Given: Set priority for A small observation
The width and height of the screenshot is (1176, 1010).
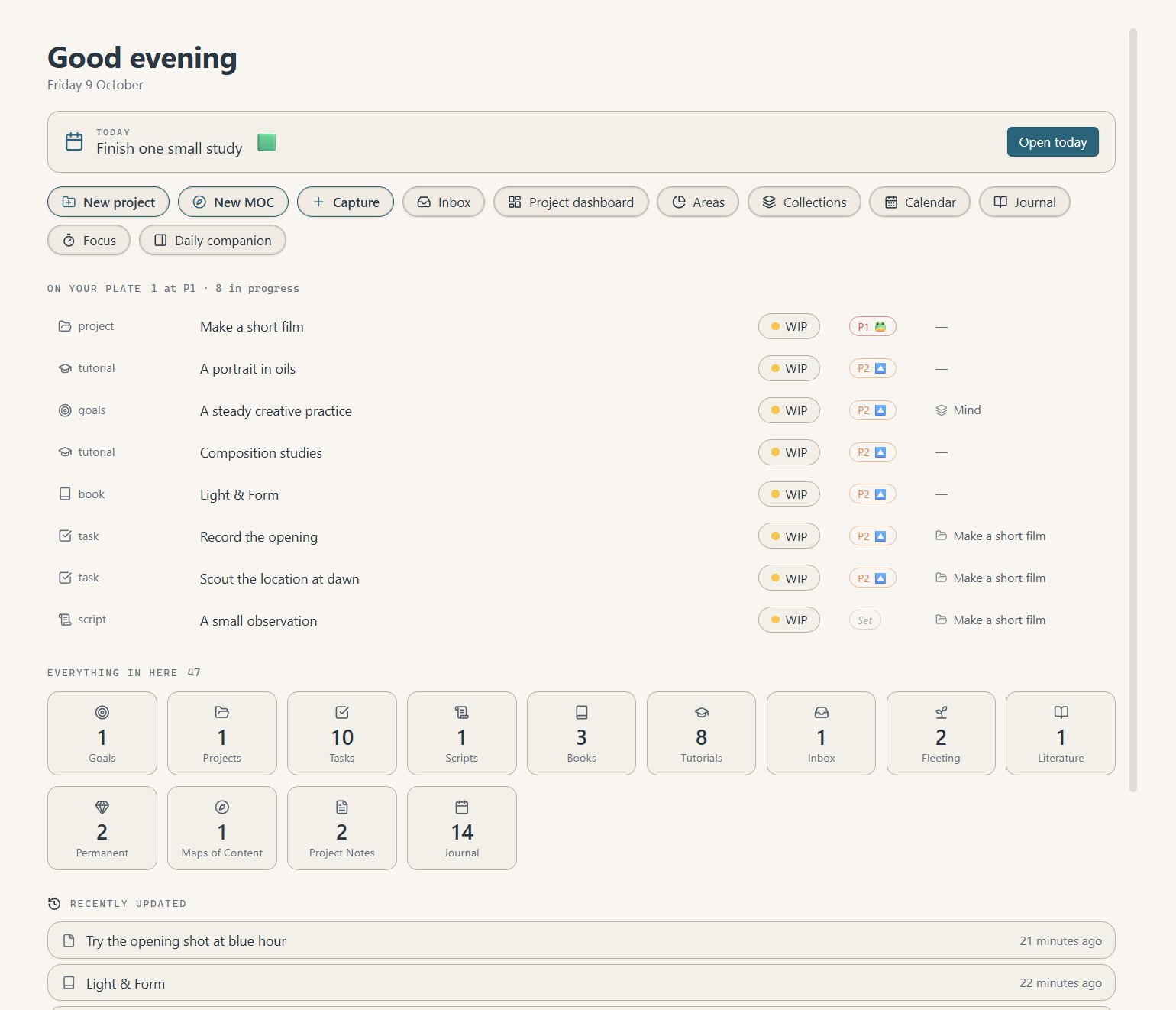Looking at the screenshot, I should (x=864, y=620).
